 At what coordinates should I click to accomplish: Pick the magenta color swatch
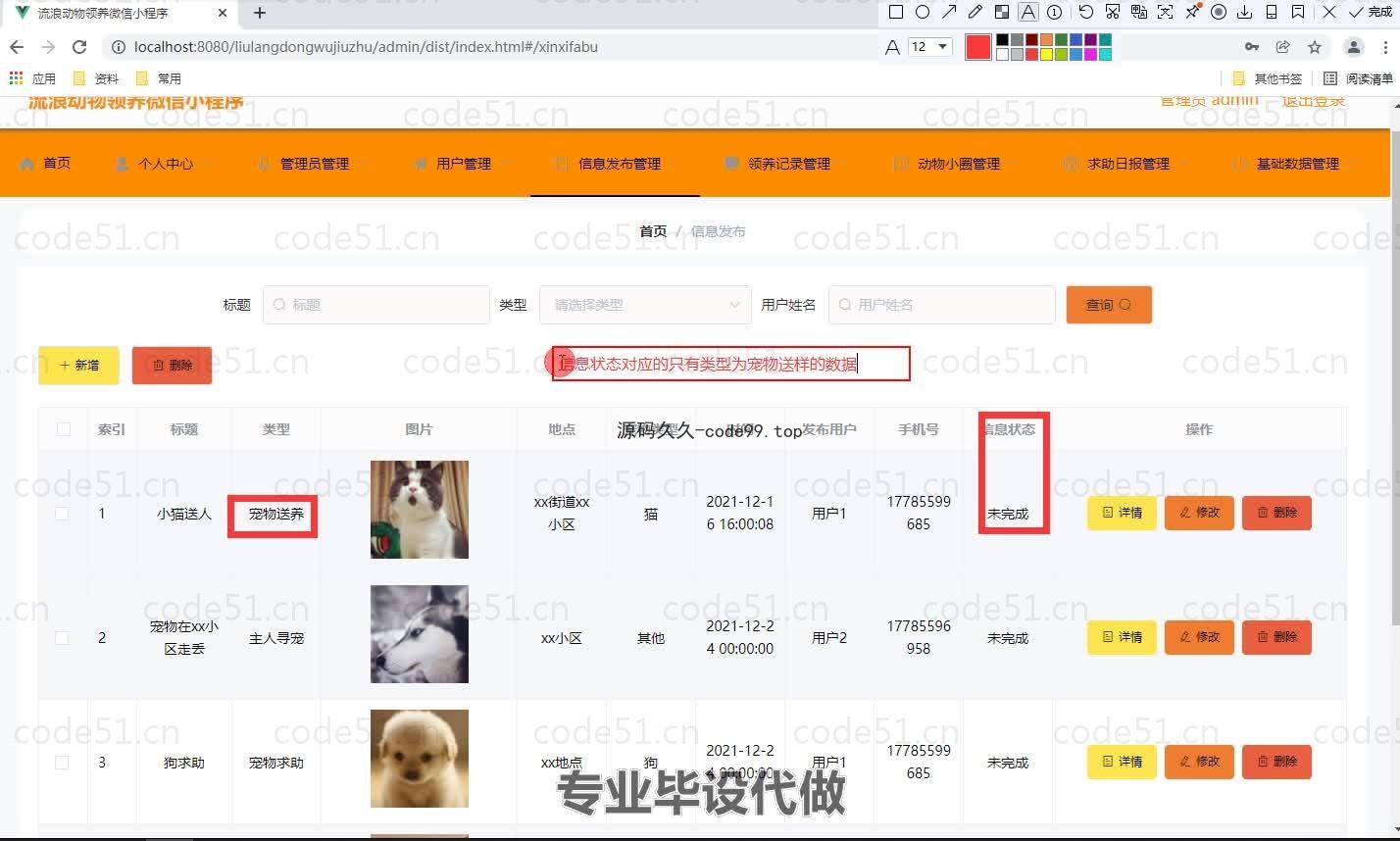tap(1090, 54)
